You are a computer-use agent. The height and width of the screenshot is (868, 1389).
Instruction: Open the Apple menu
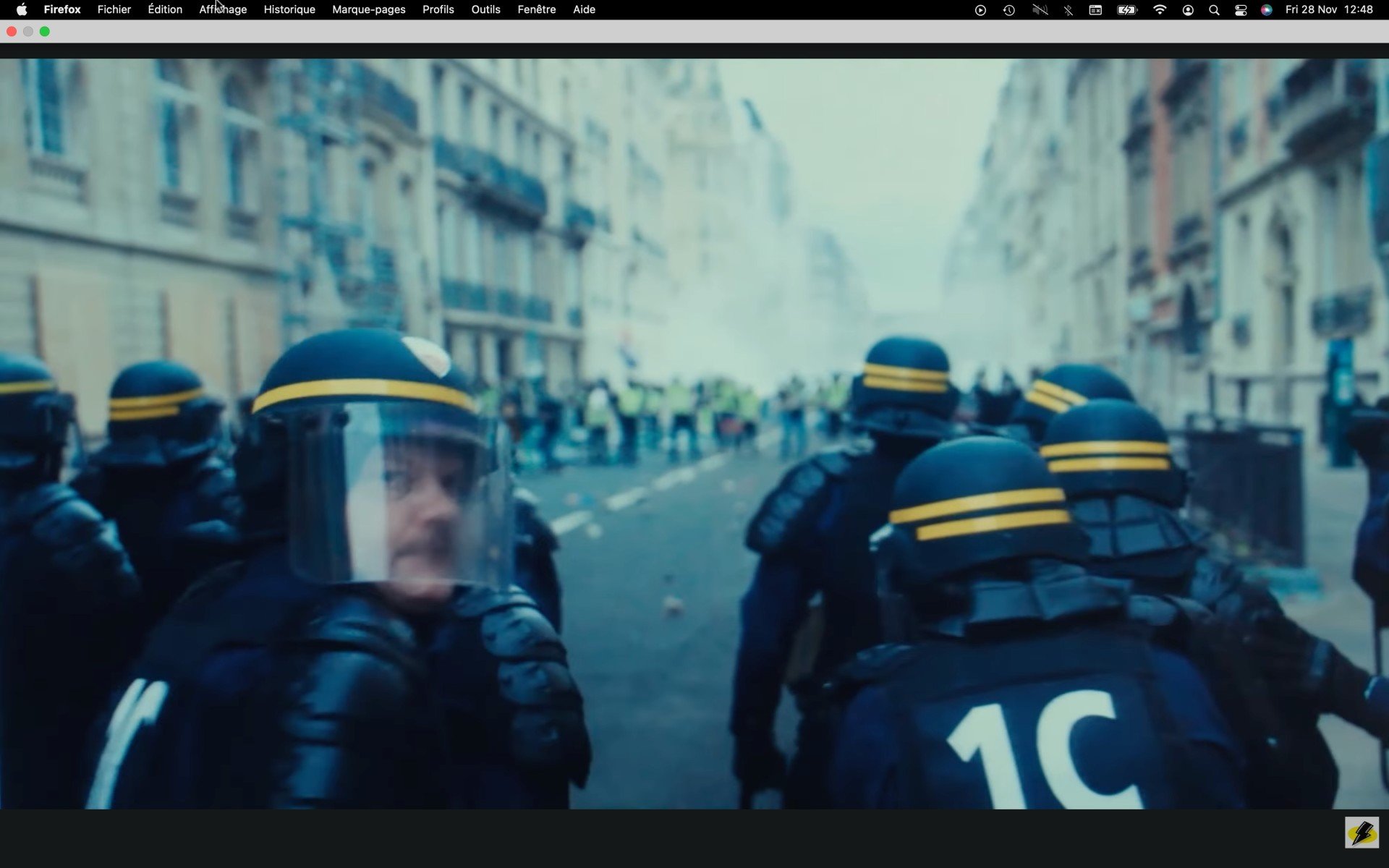[x=22, y=9]
